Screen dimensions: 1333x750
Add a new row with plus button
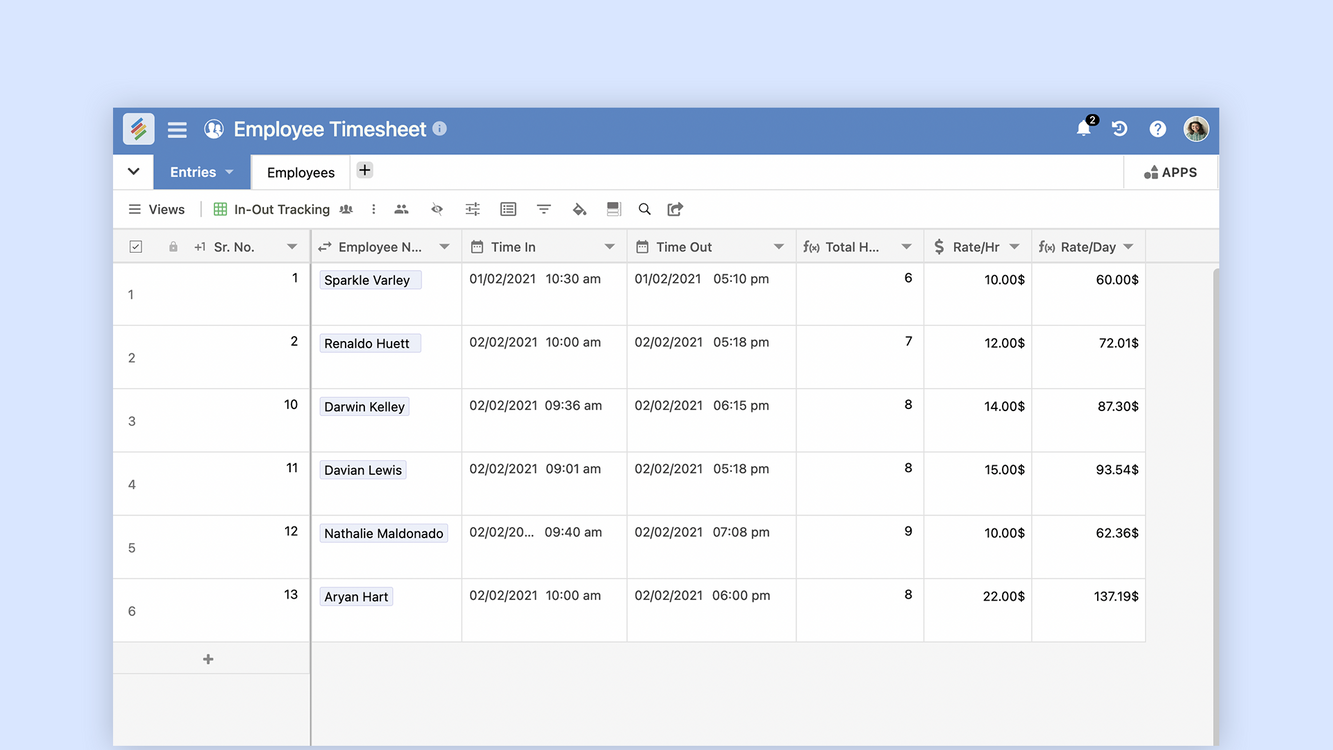click(208, 659)
